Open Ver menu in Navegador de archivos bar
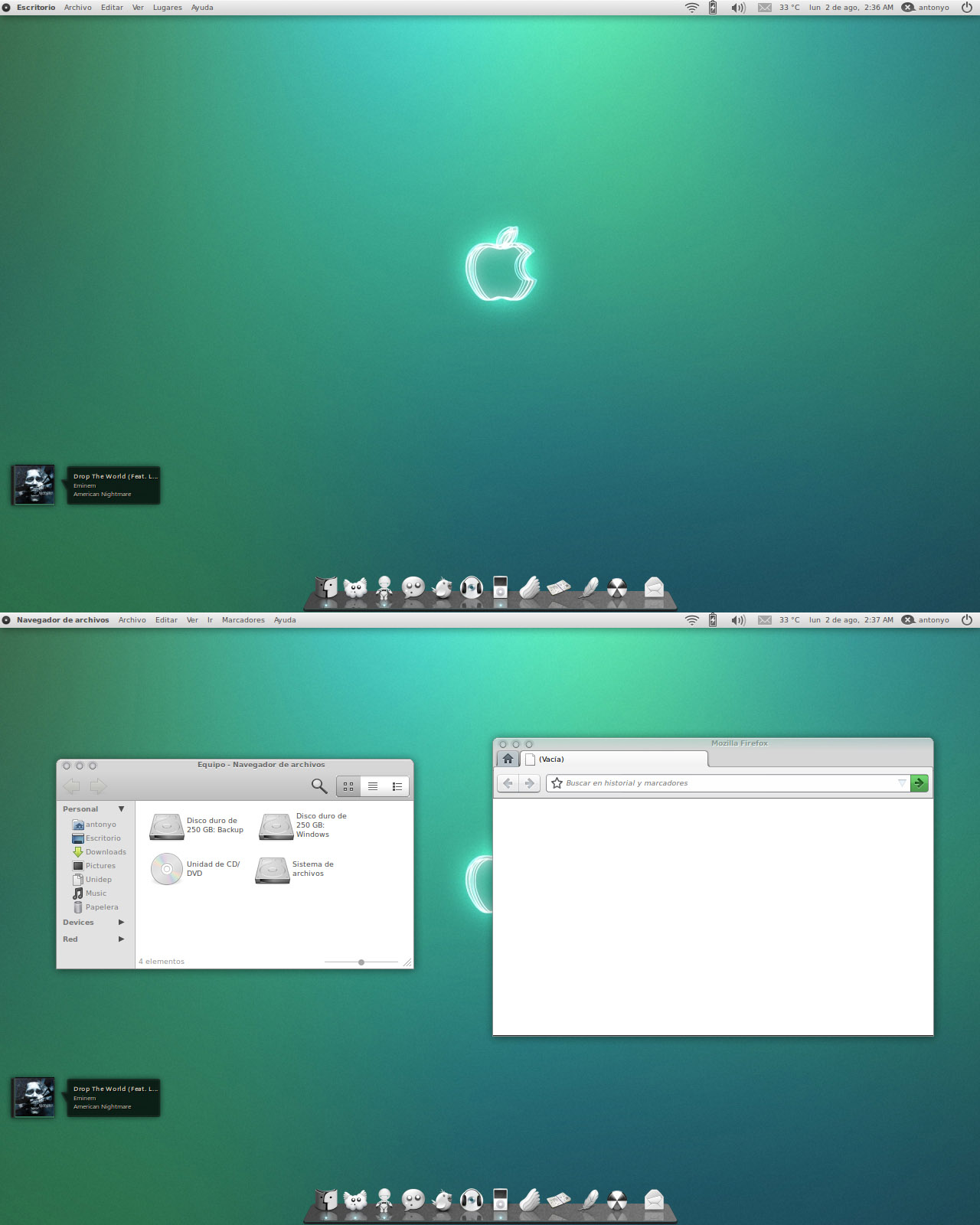The height and width of the screenshot is (1225, 980). (192, 620)
